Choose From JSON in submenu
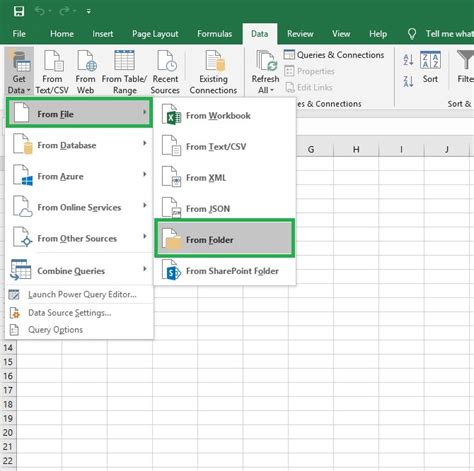This screenshot has height=471, width=474. (224, 208)
